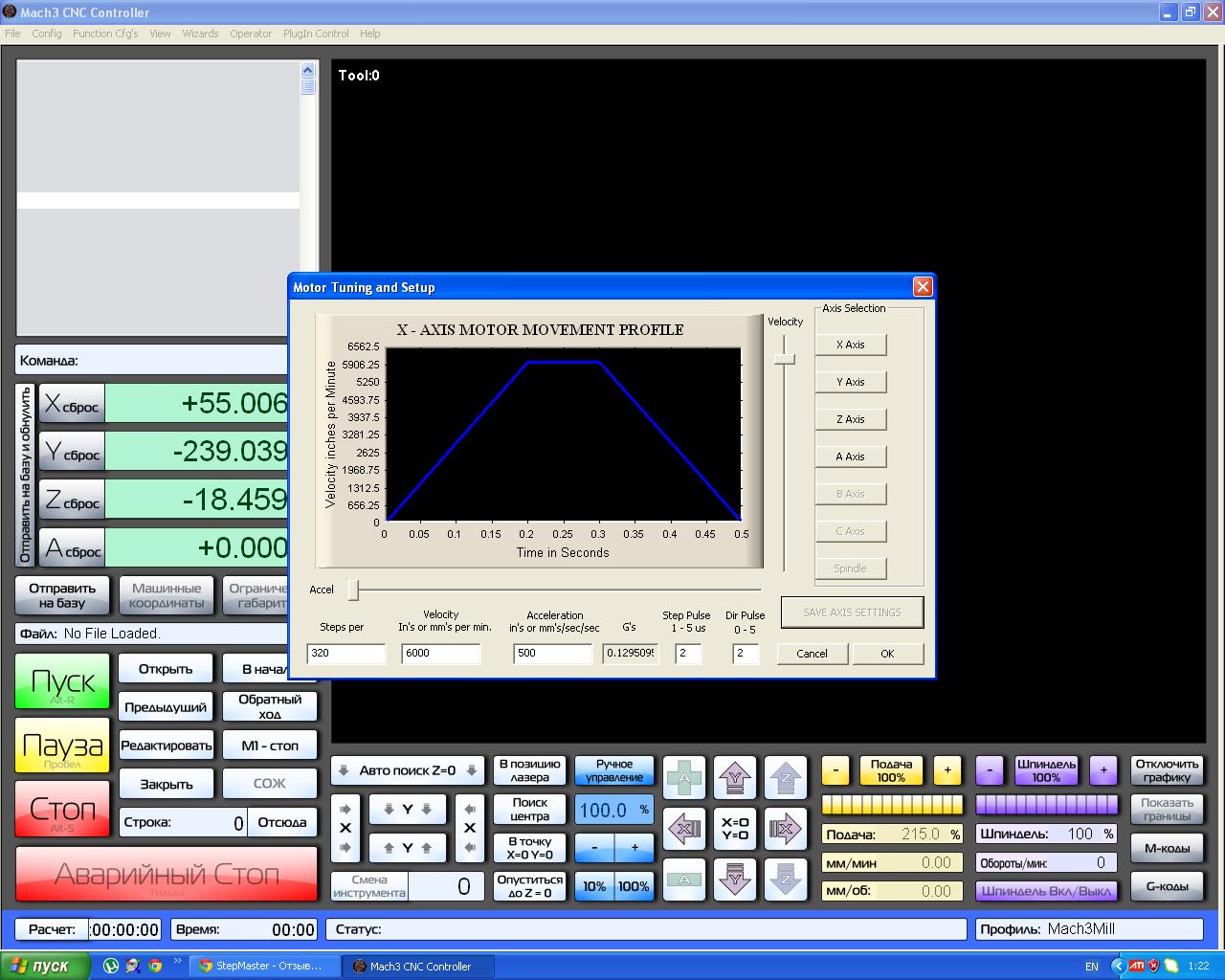This screenshot has height=980, width=1225.
Task: Click the A axis minus jog icon
Action: click(684, 879)
